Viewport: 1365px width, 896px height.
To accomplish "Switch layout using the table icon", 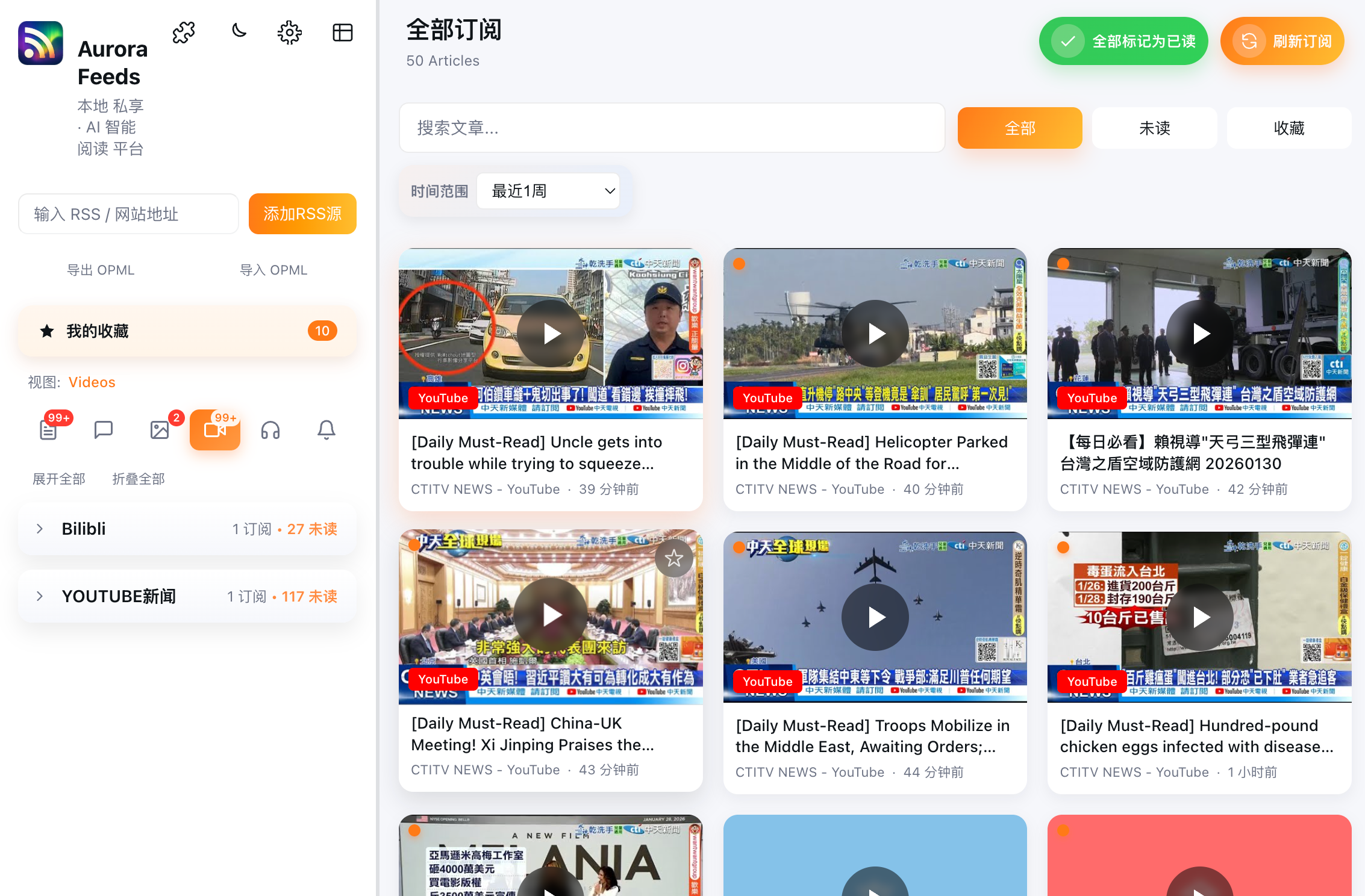I will (x=343, y=33).
